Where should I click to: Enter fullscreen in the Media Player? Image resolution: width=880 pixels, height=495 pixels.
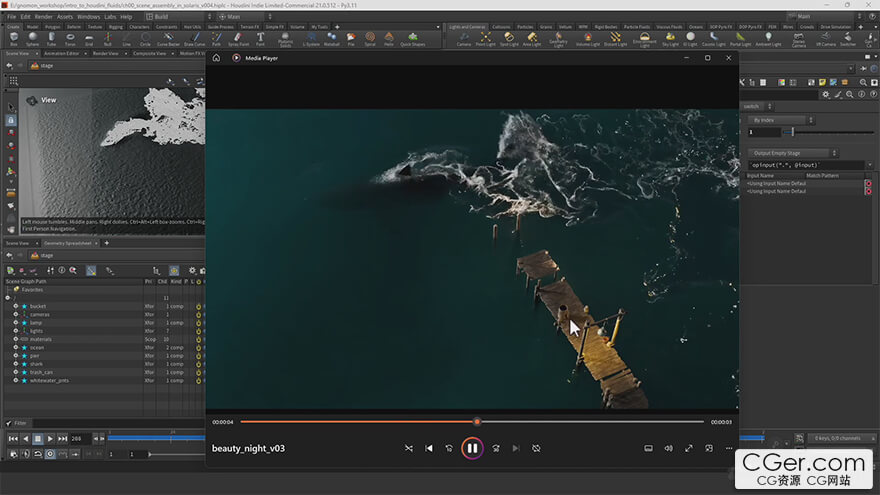point(689,448)
